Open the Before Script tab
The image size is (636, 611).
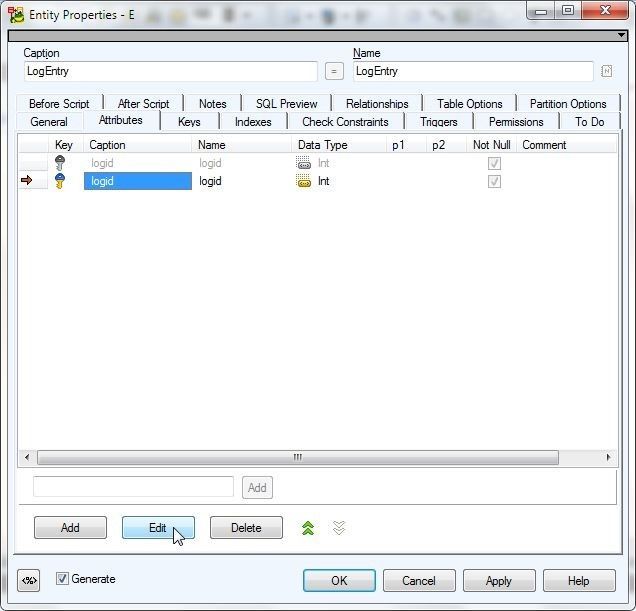point(59,103)
